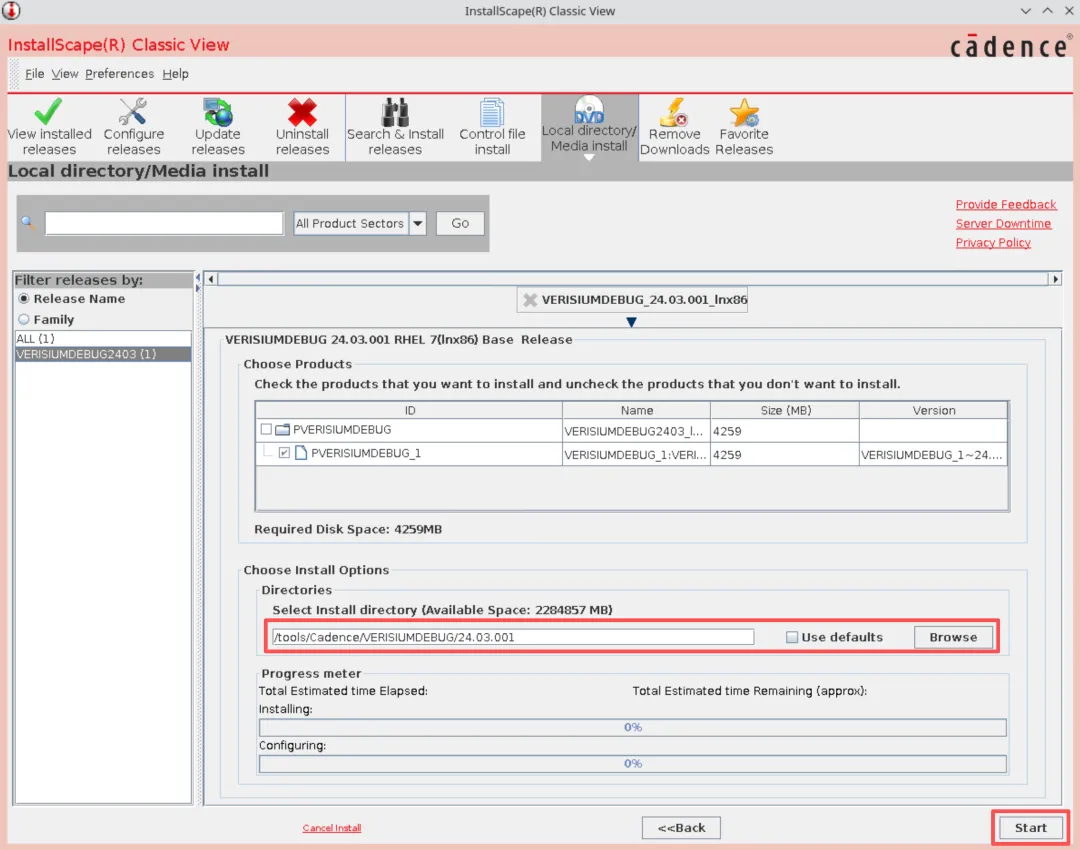Click the Cadence logo
1080x850 pixels.
[1010, 46]
